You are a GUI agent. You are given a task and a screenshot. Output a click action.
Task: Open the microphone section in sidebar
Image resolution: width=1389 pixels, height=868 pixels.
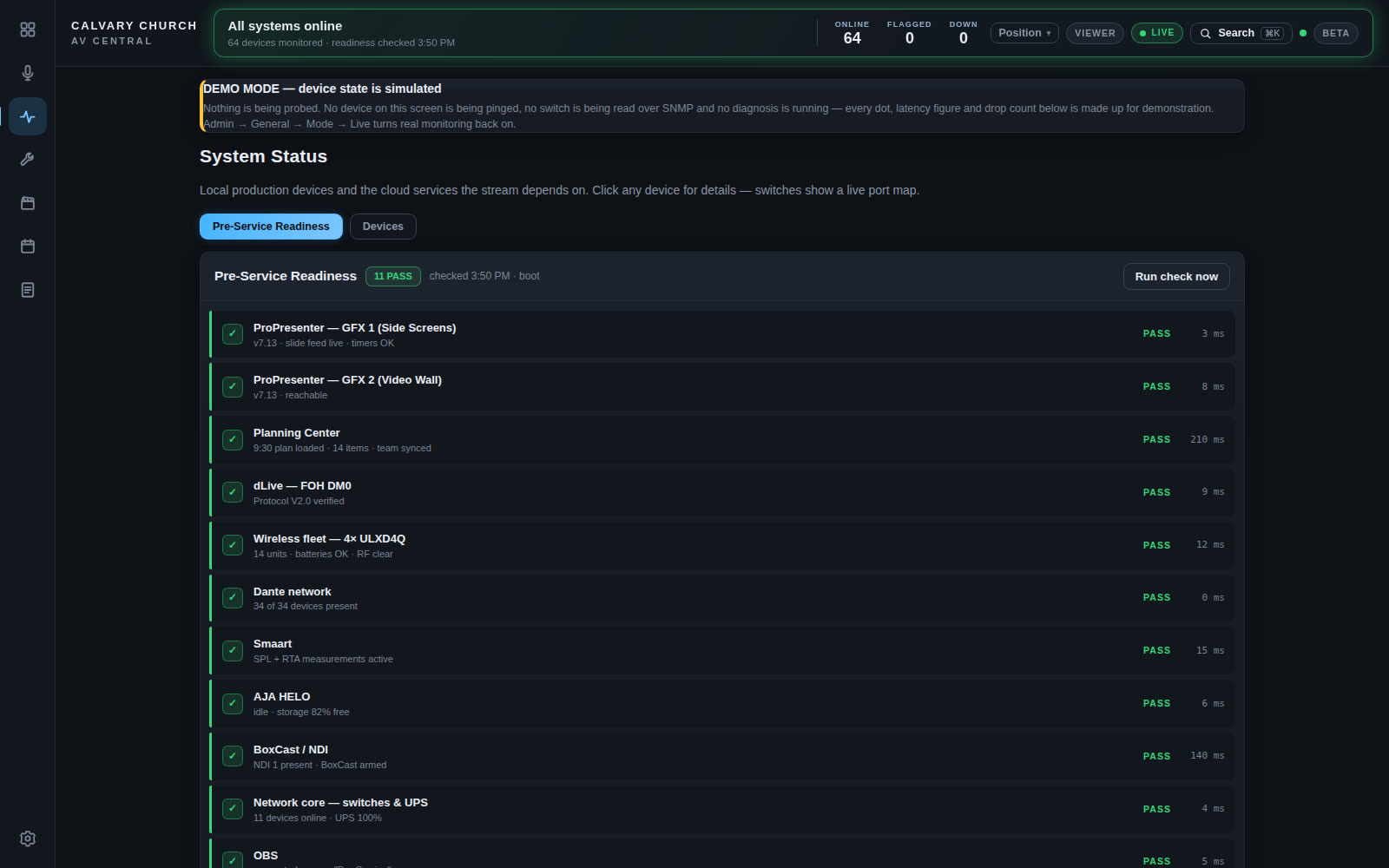(x=28, y=73)
